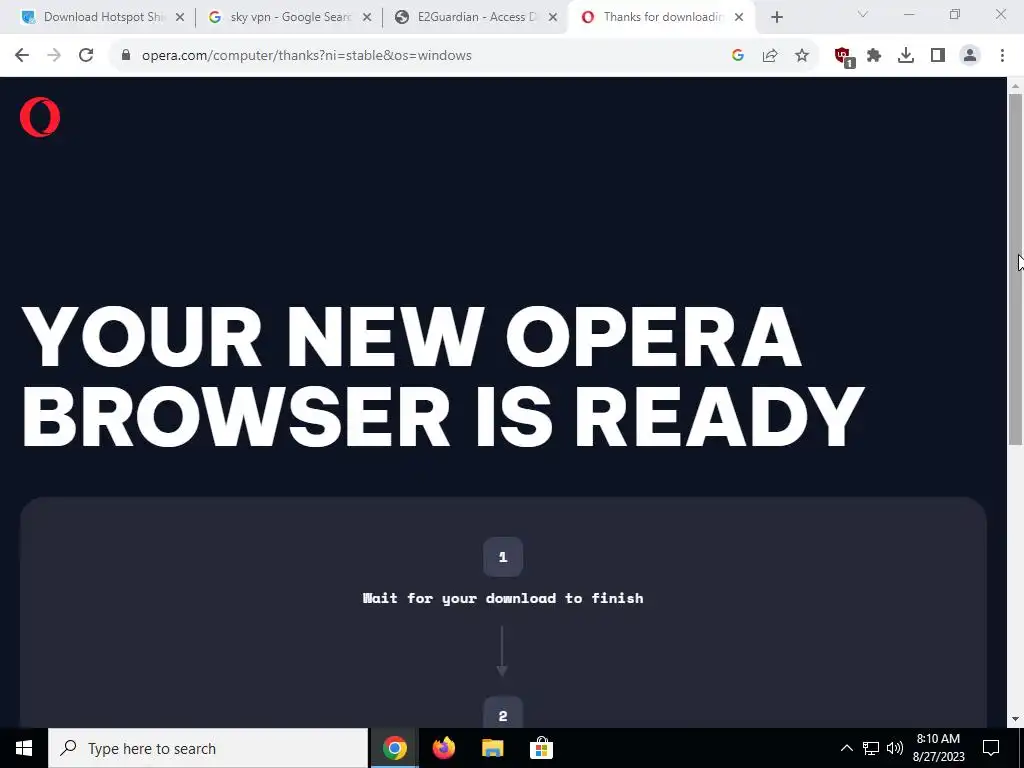Viewport: 1024px width, 768px height.
Task: Open the network status tray icon
Action: pos(871,748)
